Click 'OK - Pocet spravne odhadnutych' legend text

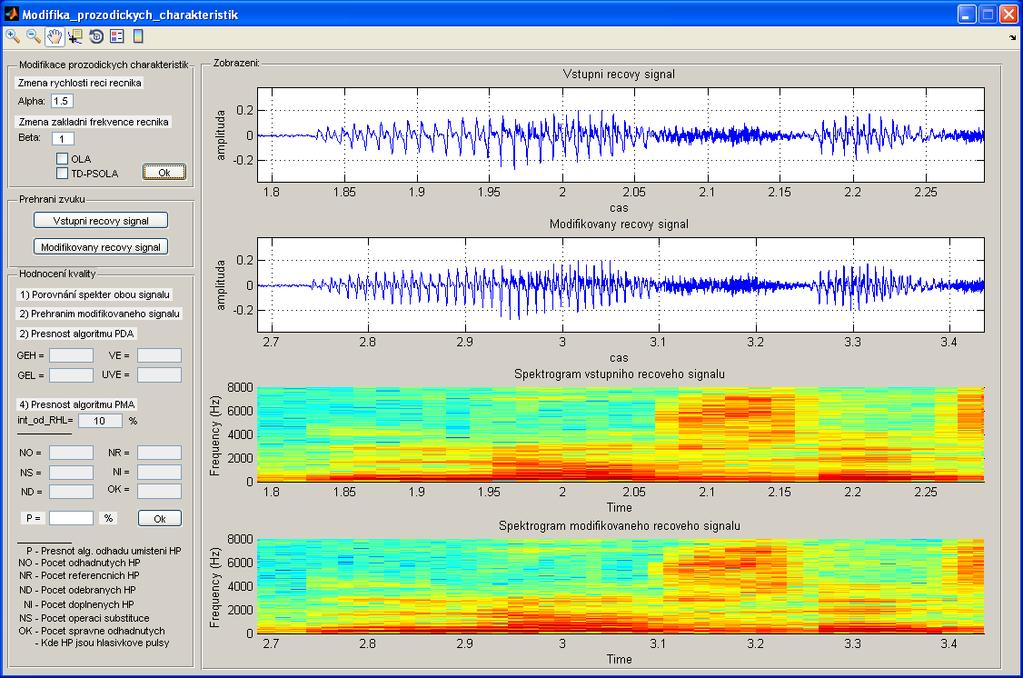pyautogui.click(x=91, y=631)
